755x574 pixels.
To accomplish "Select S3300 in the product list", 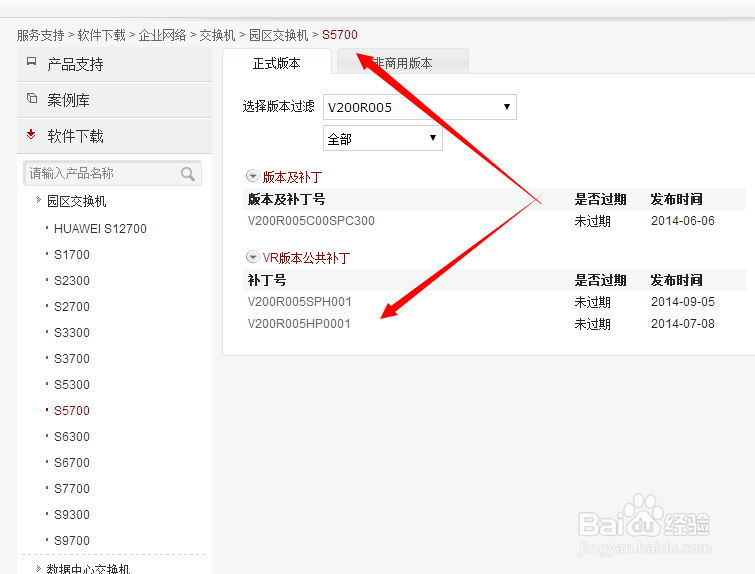I will coord(72,332).
